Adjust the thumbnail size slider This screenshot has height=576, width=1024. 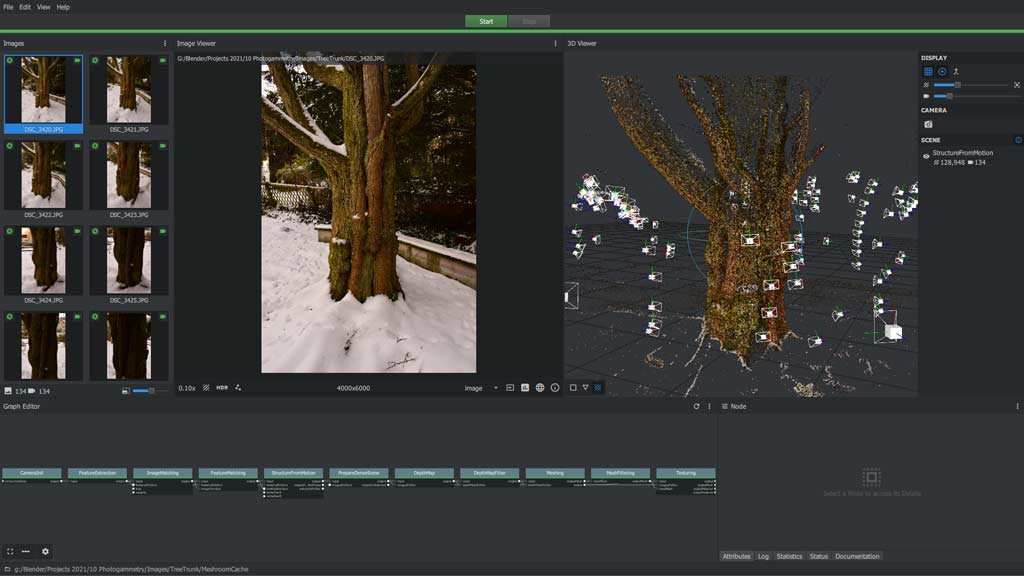(x=150, y=391)
